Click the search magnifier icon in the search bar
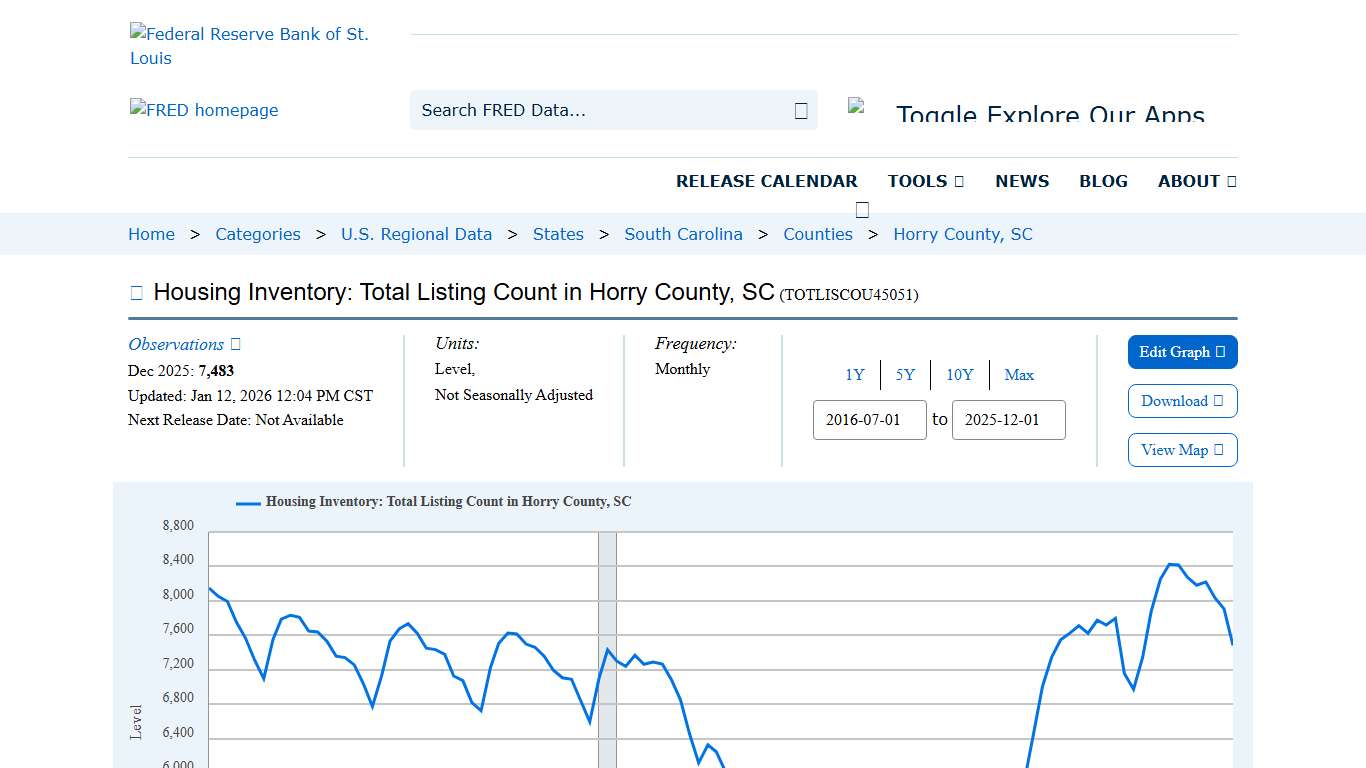Image resolution: width=1366 pixels, height=768 pixels. [800, 110]
